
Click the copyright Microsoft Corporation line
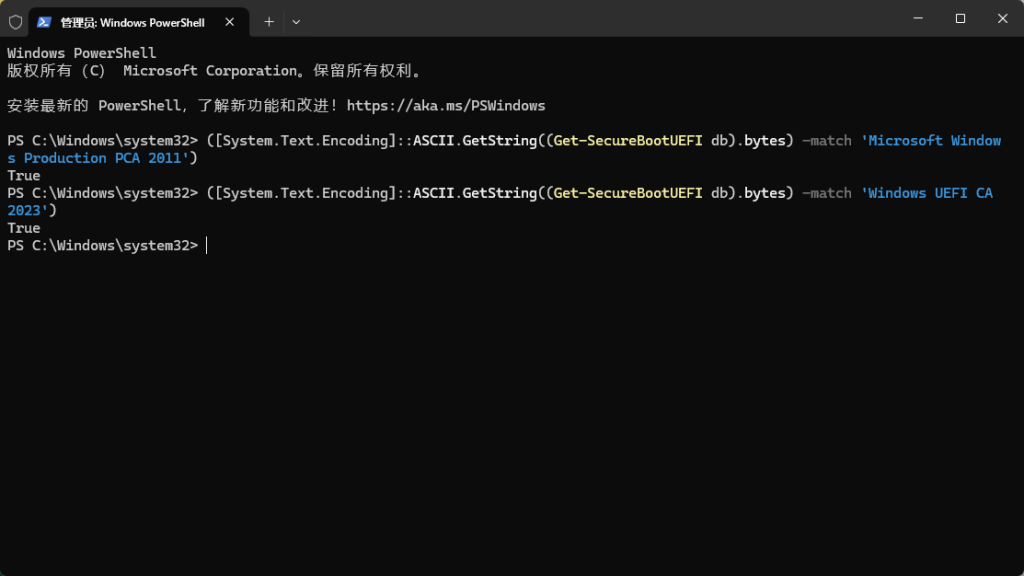[214, 71]
